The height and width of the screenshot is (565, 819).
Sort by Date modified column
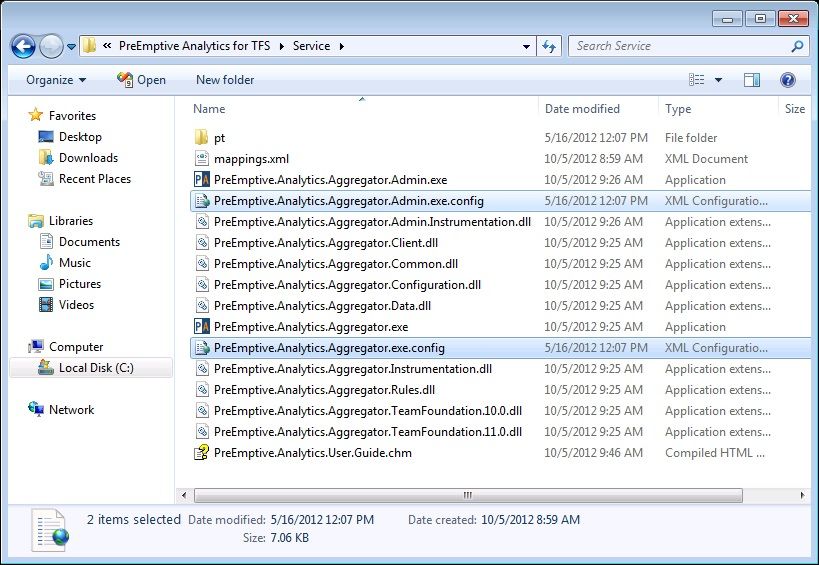pyautogui.click(x=582, y=109)
